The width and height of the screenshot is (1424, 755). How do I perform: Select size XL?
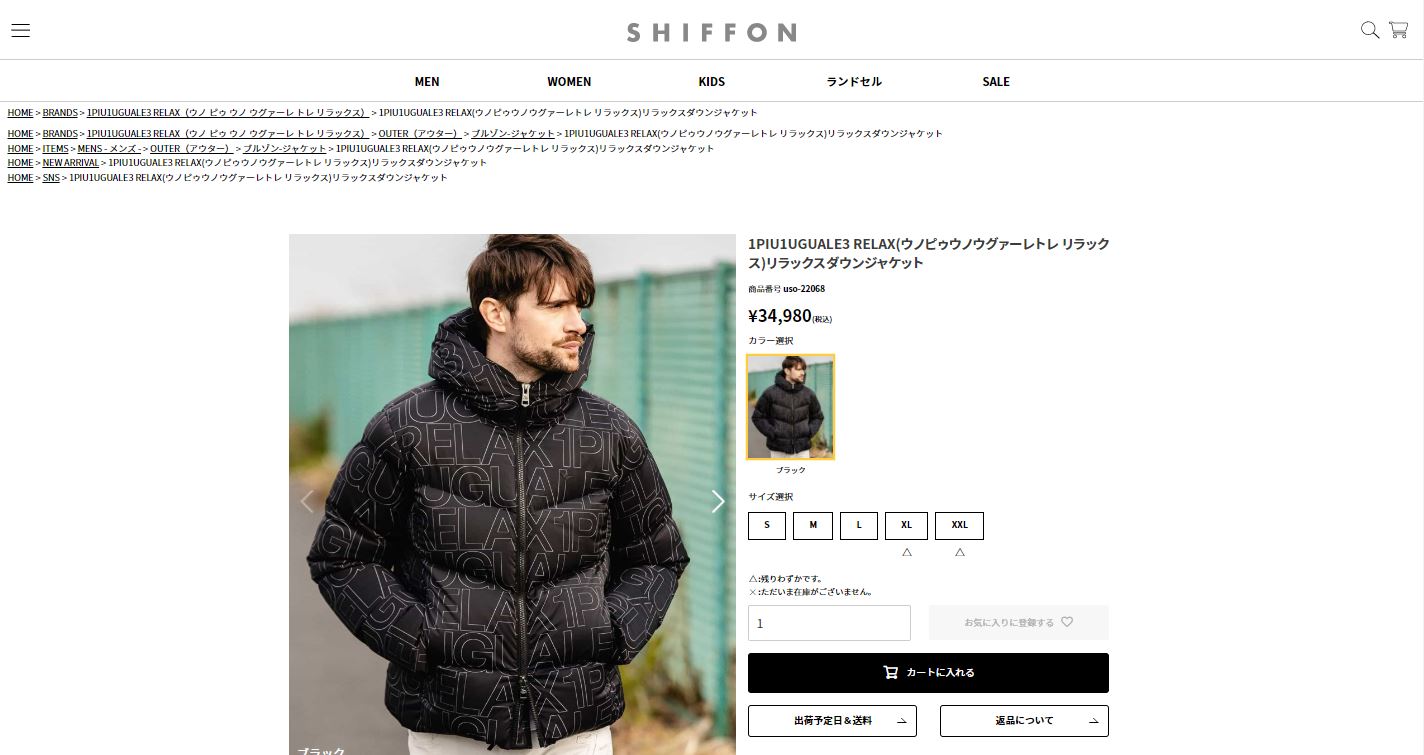coord(906,525)
